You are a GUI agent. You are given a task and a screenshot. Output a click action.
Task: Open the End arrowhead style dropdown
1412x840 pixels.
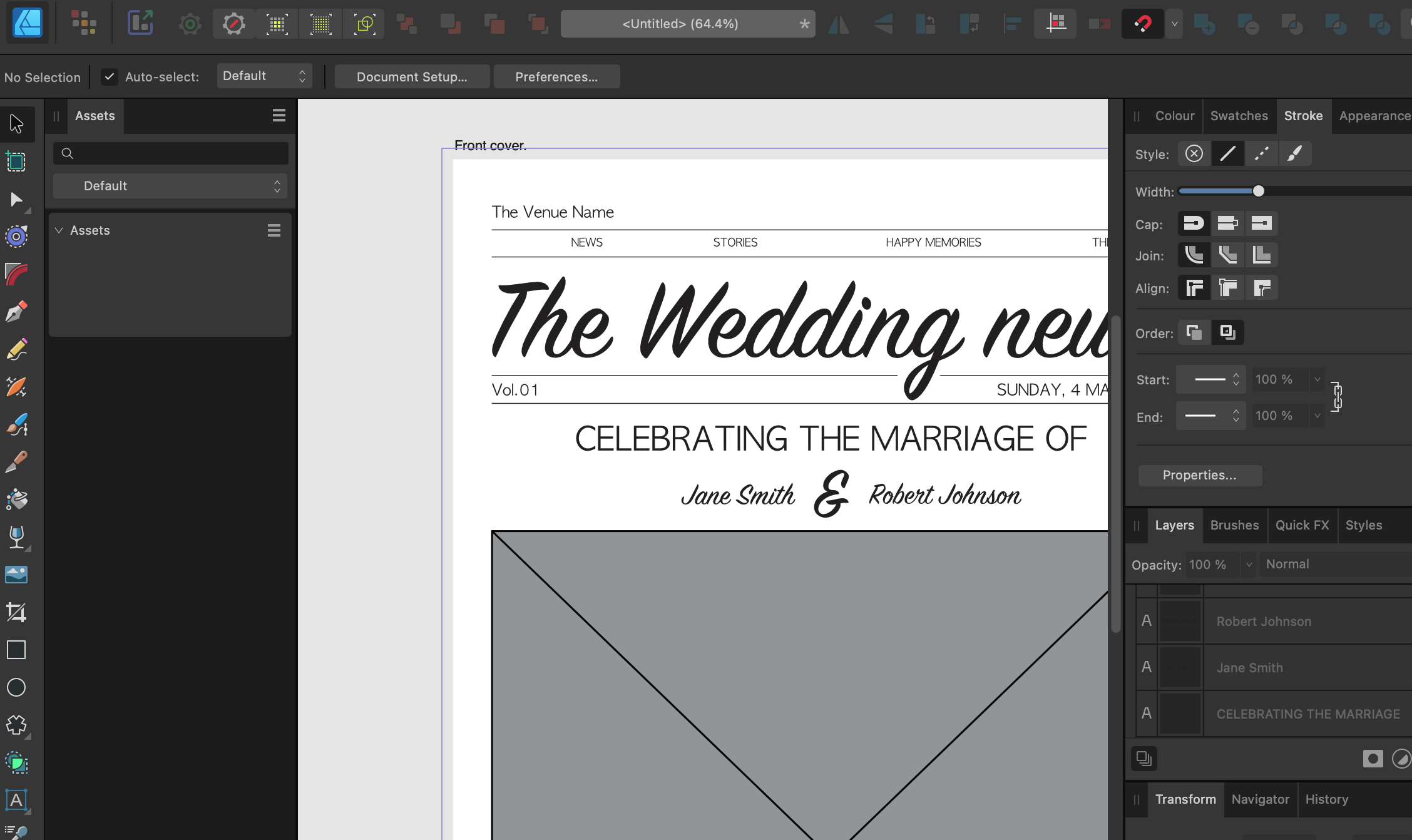1210,416
